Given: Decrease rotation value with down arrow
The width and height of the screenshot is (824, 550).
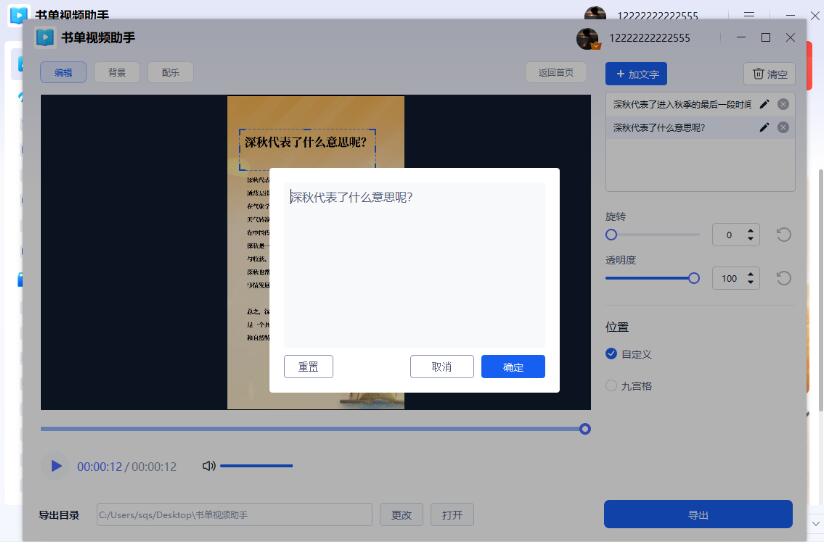Looking at the screenshot, I should (x=750, y=239).
